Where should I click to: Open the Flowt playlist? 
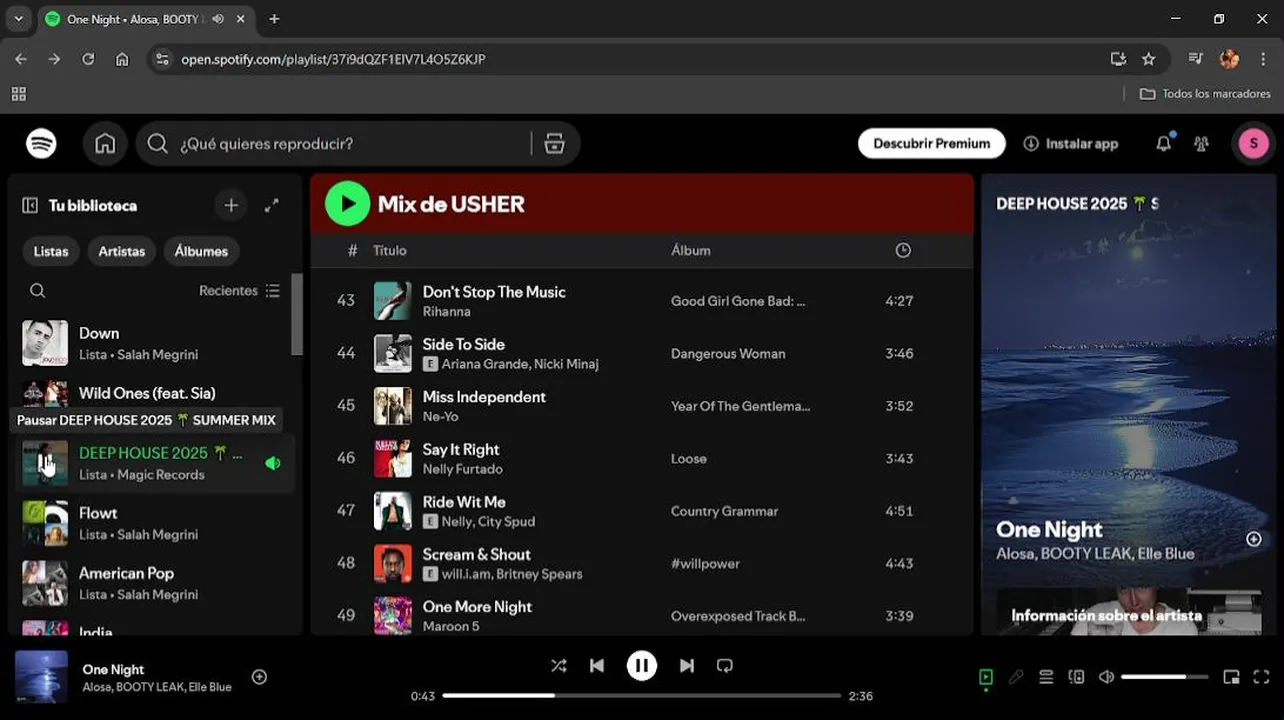click(156, 523)
